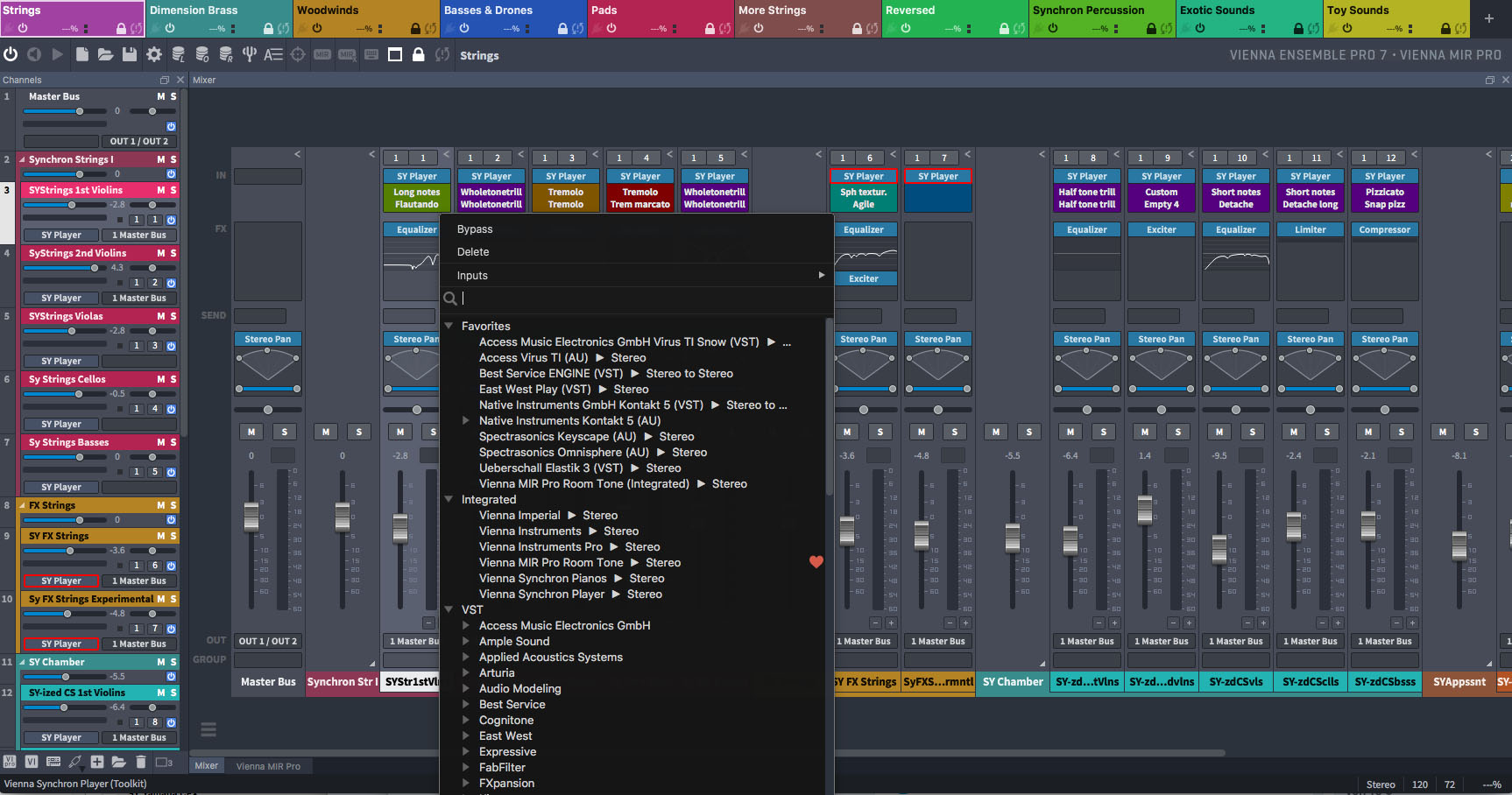The image size is (1512, 795).
Task: Expand the Arturia vendor folder
Action: click(466, 672)
